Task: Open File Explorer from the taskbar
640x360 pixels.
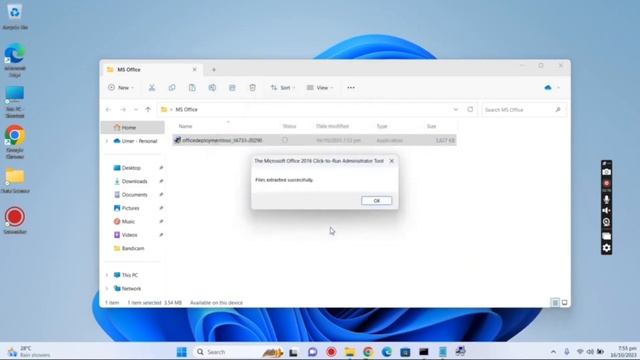Action: tap(350, 352)
